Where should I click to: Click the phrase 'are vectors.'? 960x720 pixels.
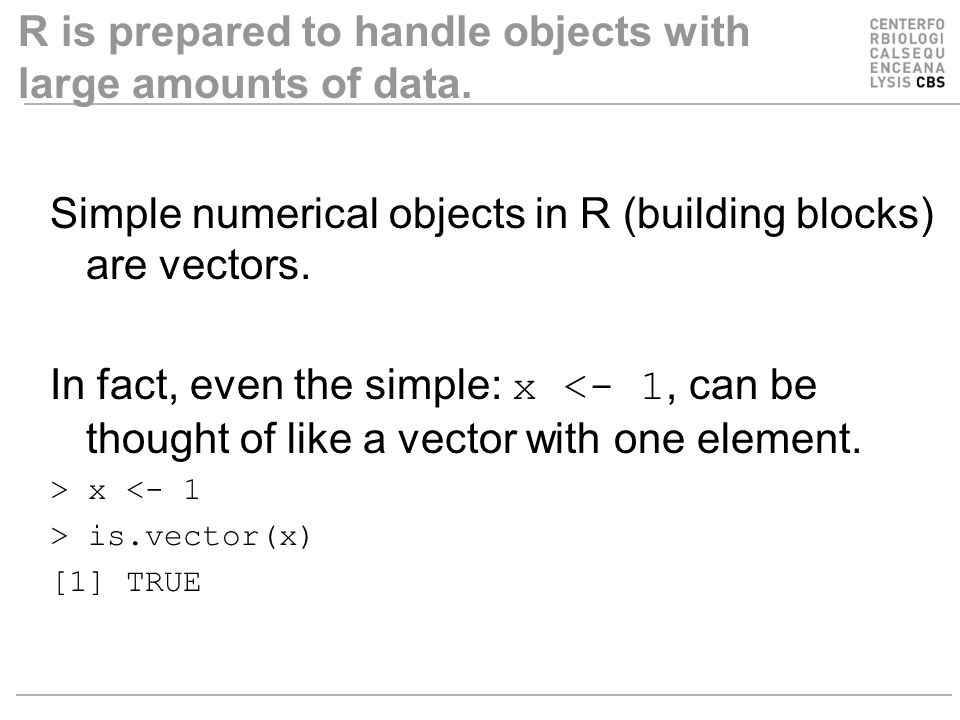pos(198,266)
